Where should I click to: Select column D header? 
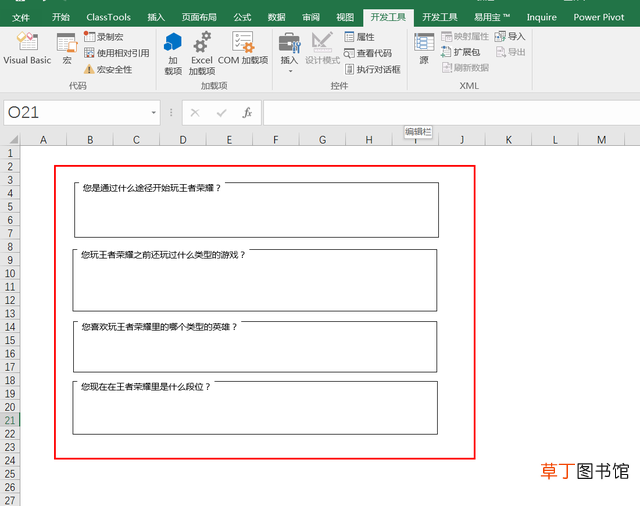point(183,140)
